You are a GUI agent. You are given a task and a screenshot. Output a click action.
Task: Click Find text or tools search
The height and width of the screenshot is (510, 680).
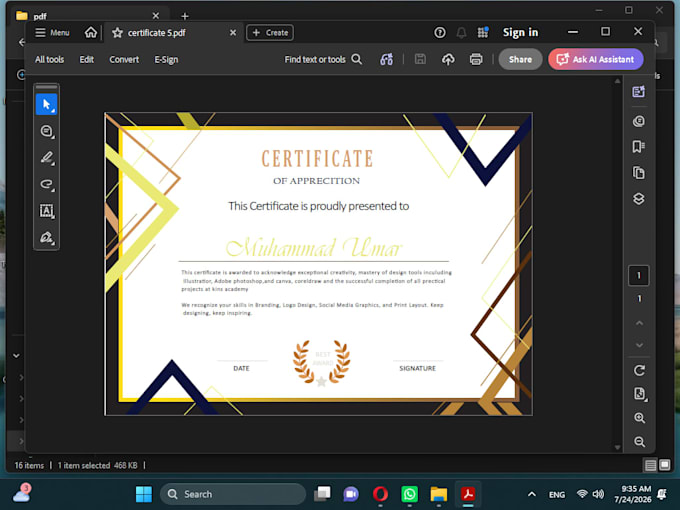coord(323,59)
